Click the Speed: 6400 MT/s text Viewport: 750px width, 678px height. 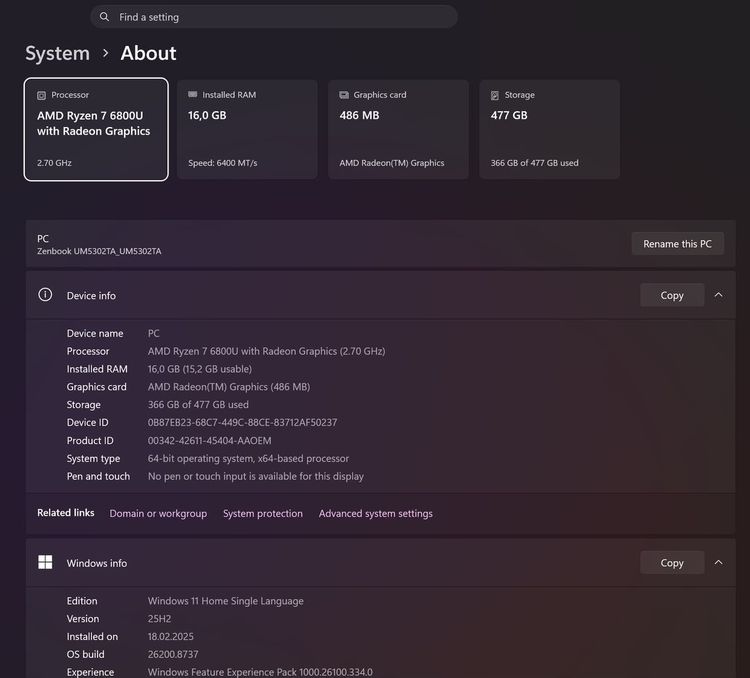(222, 163)
